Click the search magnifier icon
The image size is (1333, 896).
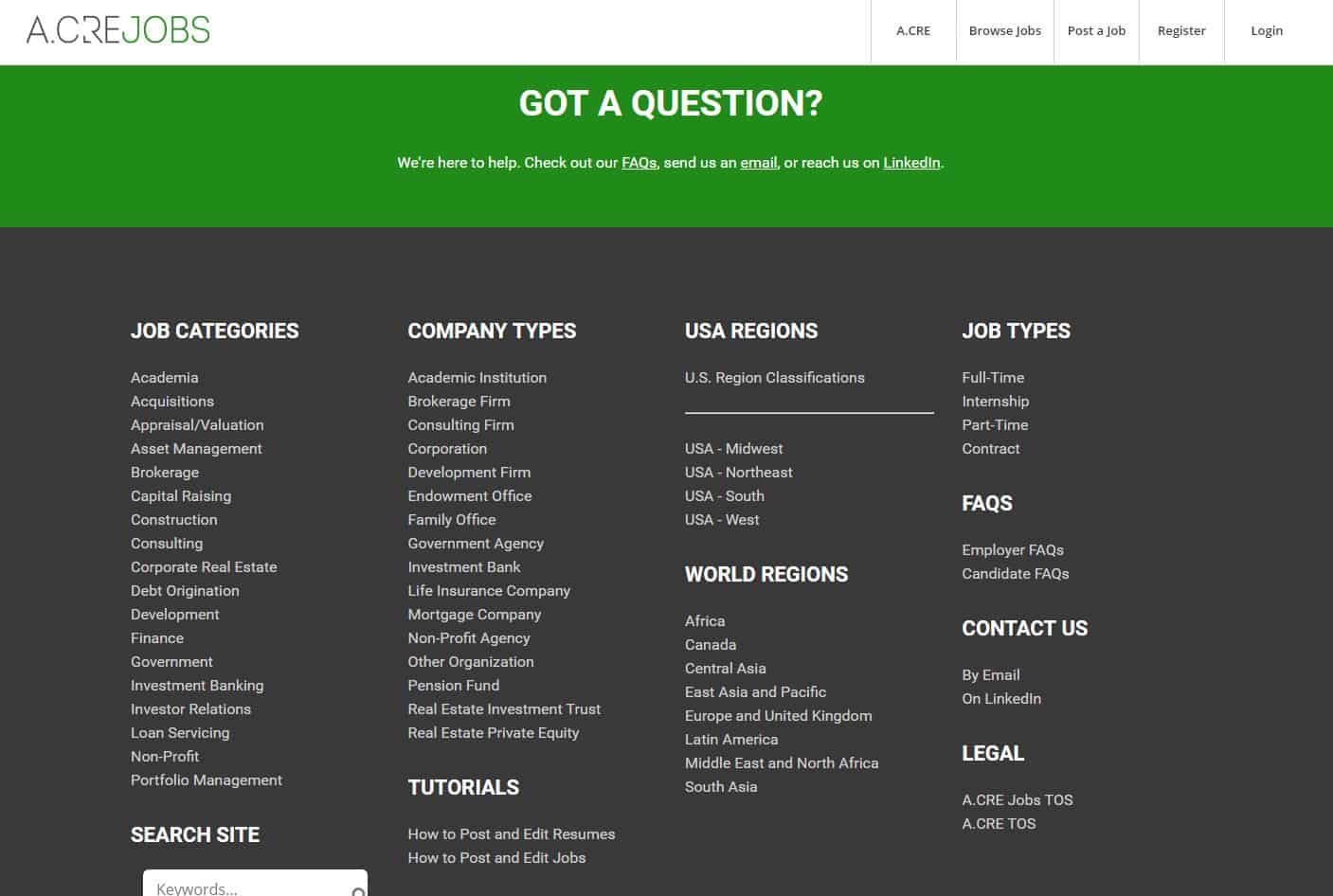click(358, 891)
